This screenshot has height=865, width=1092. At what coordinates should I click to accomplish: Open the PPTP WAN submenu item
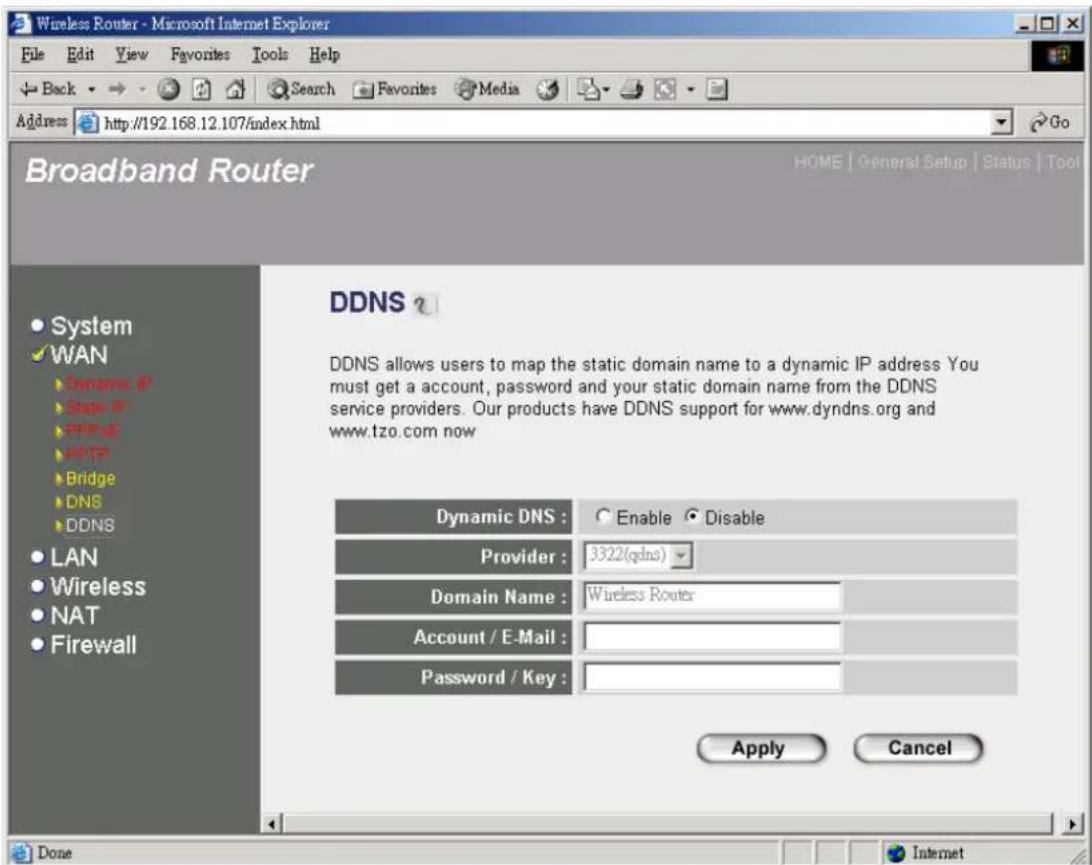click(87, 454)
